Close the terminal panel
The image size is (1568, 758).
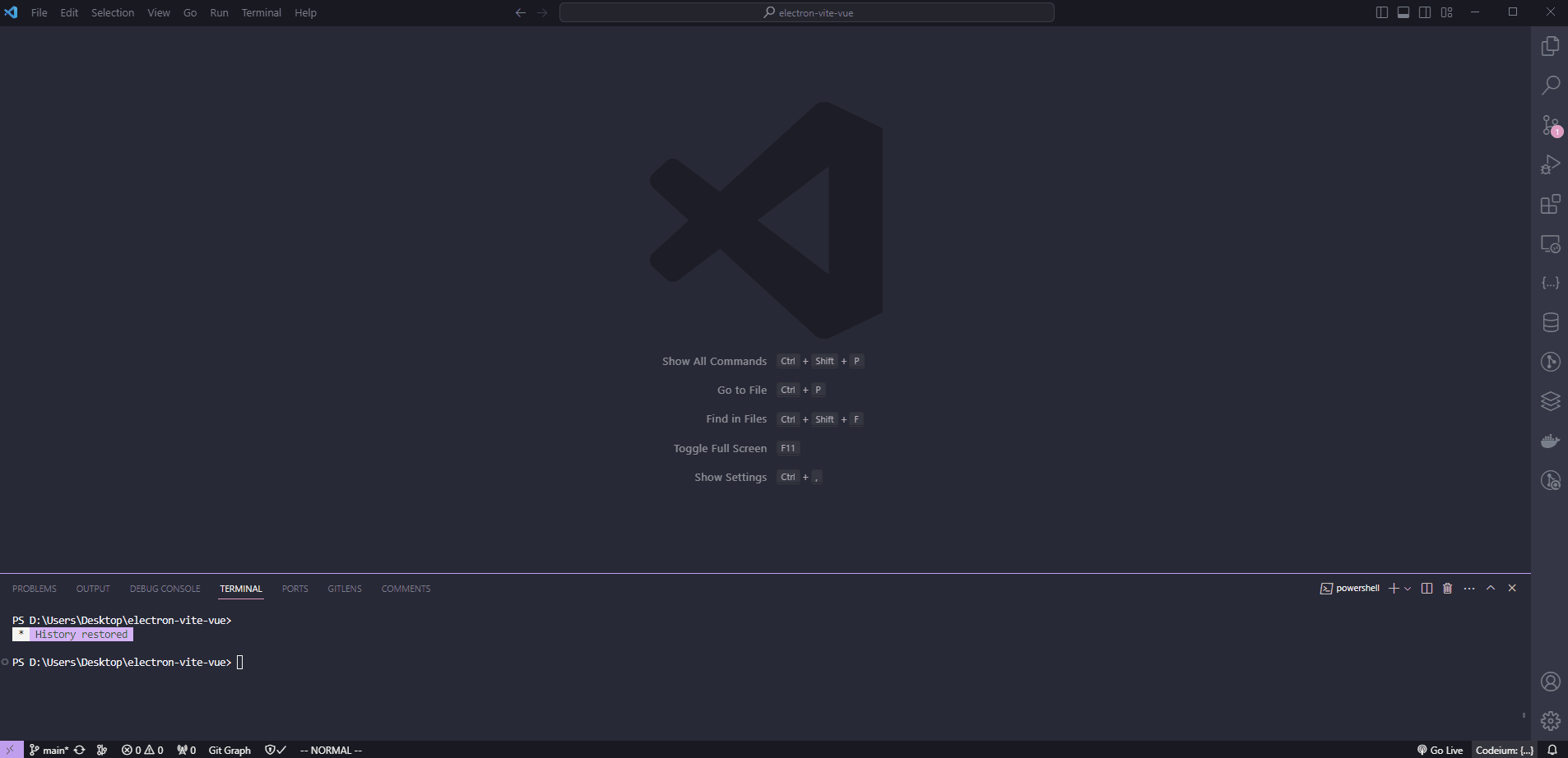(x=1512, y=589)
